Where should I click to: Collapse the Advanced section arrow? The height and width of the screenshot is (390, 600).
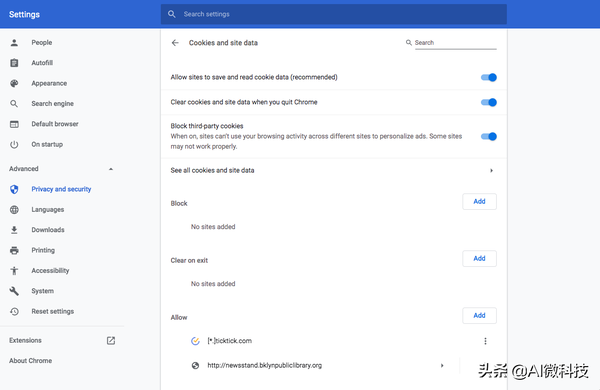click(111, 169)
